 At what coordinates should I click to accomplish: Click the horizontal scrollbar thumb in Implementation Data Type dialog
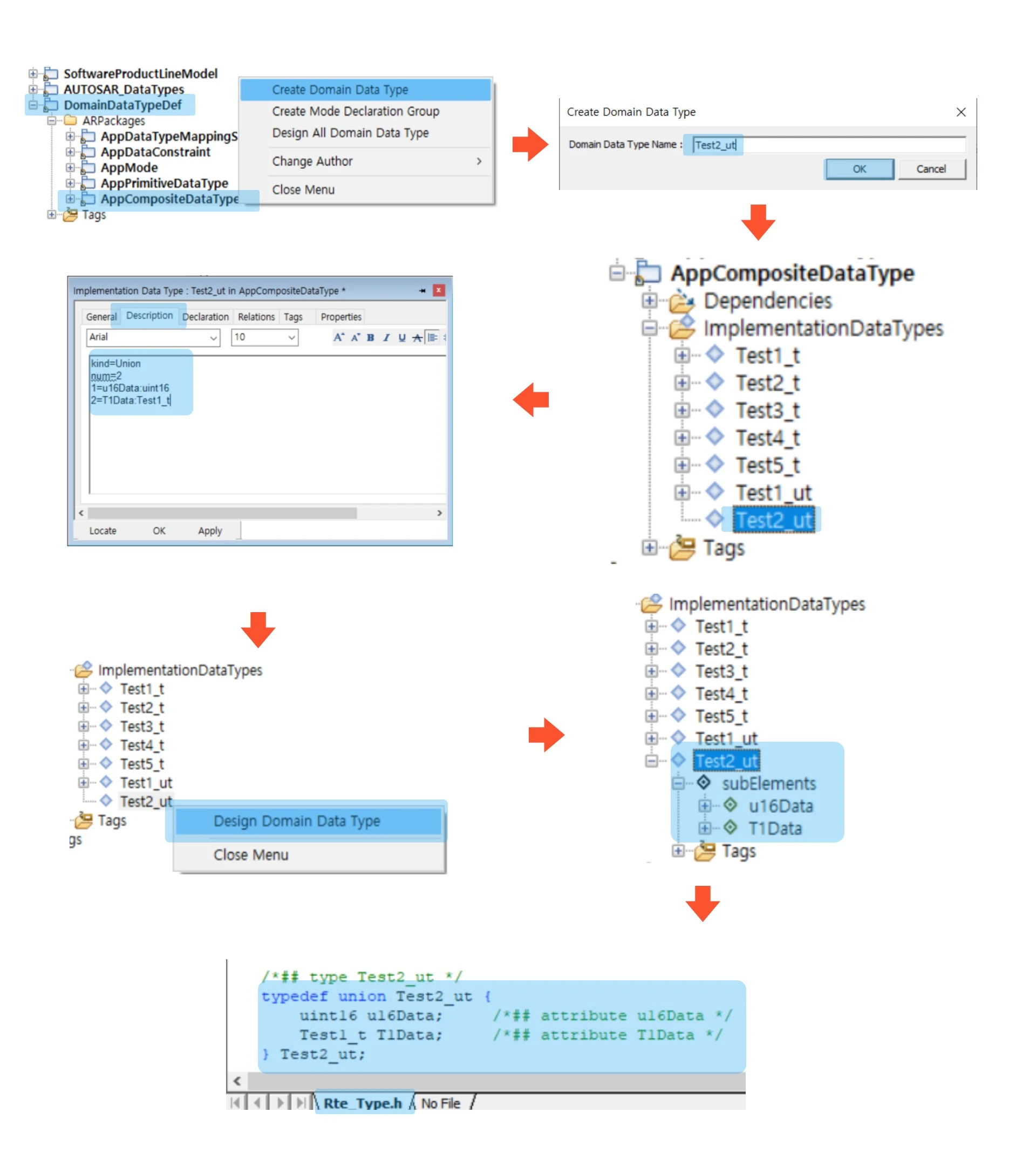pyautogui.click(x=222, y=513)
